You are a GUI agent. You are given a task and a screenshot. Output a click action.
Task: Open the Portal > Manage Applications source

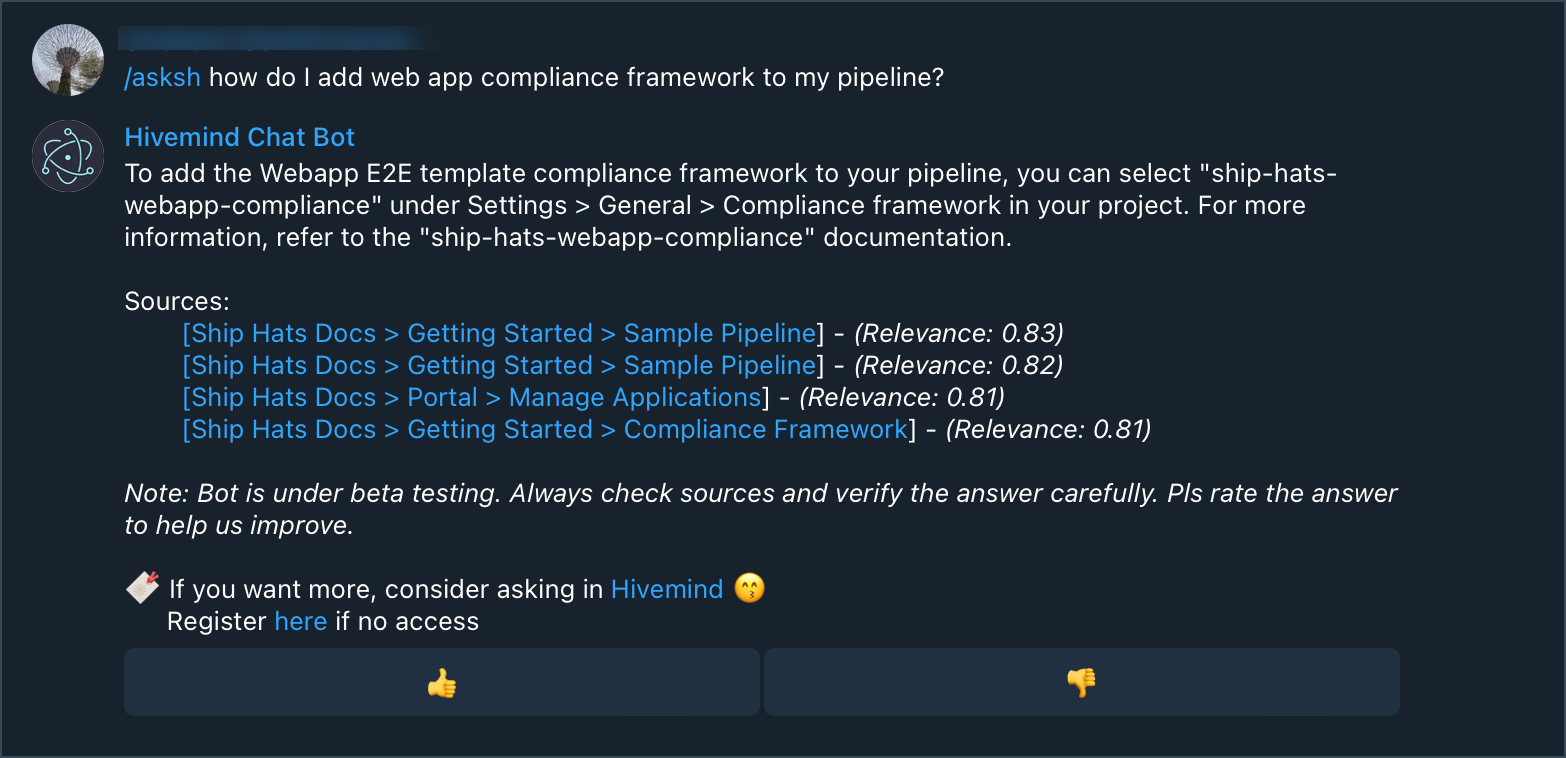tap(472, 397)
